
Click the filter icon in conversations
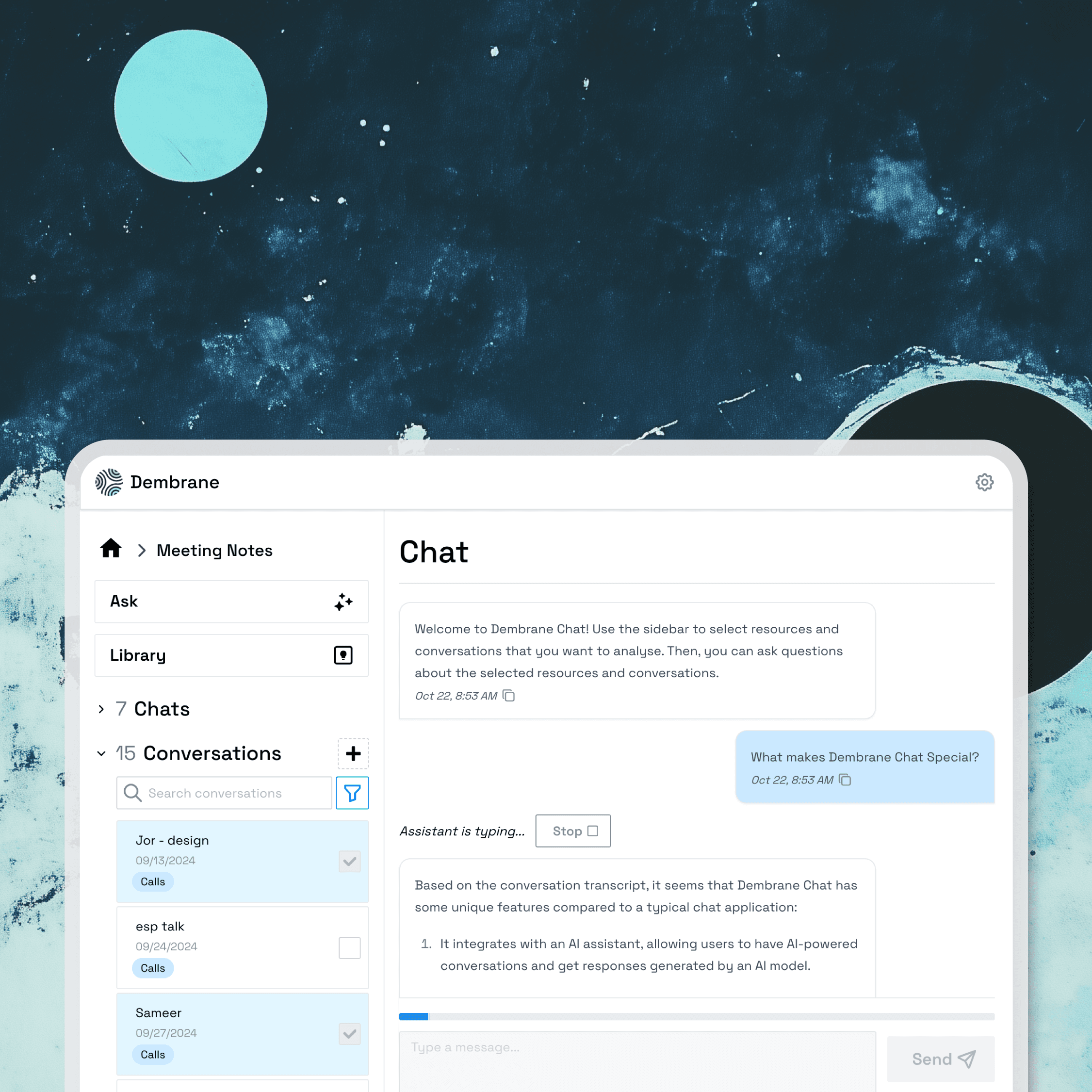tap(353, 793)
